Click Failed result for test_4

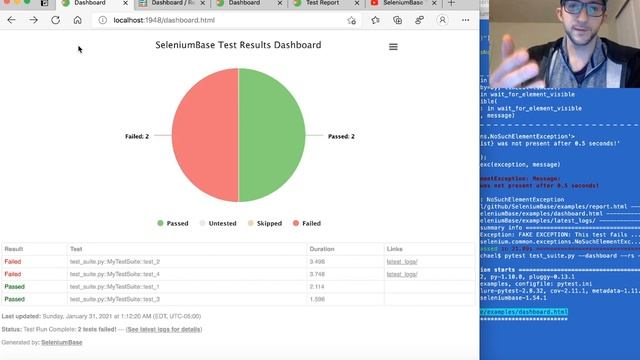[x=13, y=274]
